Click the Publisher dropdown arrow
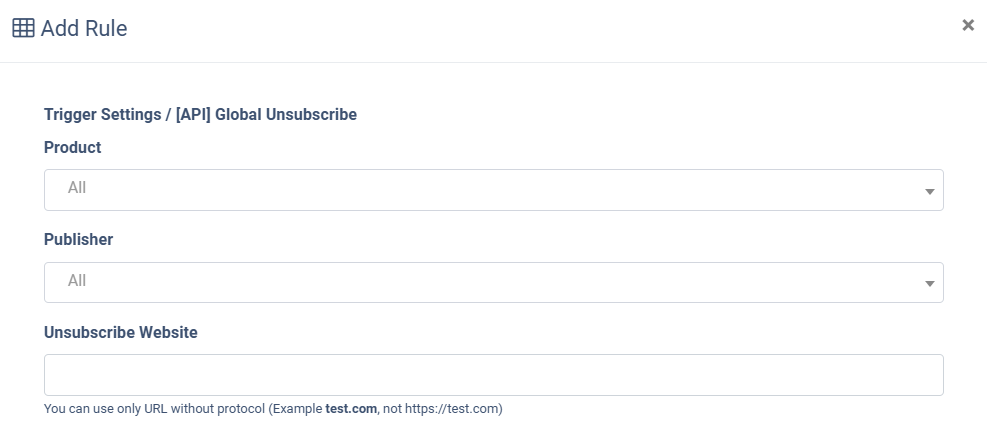Image resolution: width=987 pixels, height=427 pixels. (x=929, y=284)
